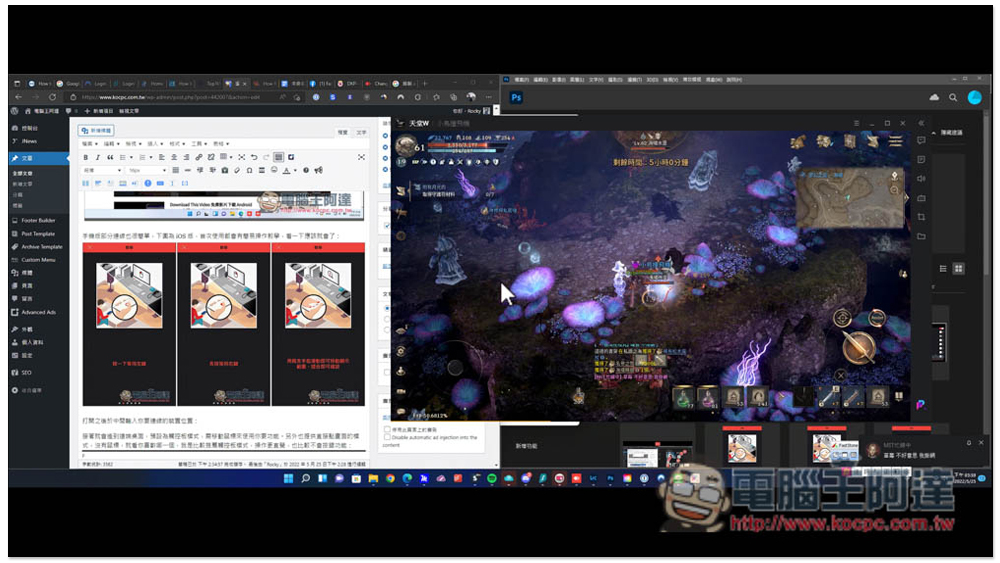1000x563 pixels.
Task: Toggle Italic in WordPress editor toolbar
Action: (x=98, y=157)
